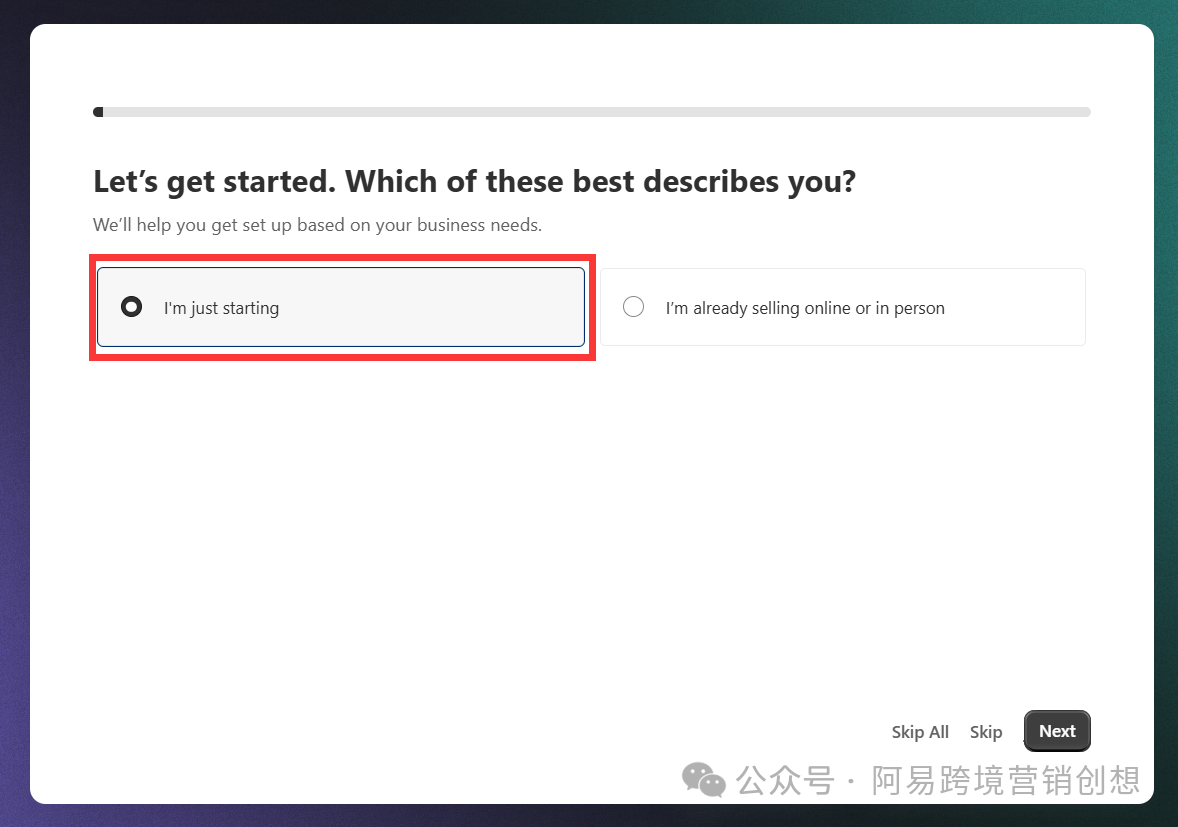
Task: Click the purple gradient background outside the dialog
Action: (x=14, y=600)
